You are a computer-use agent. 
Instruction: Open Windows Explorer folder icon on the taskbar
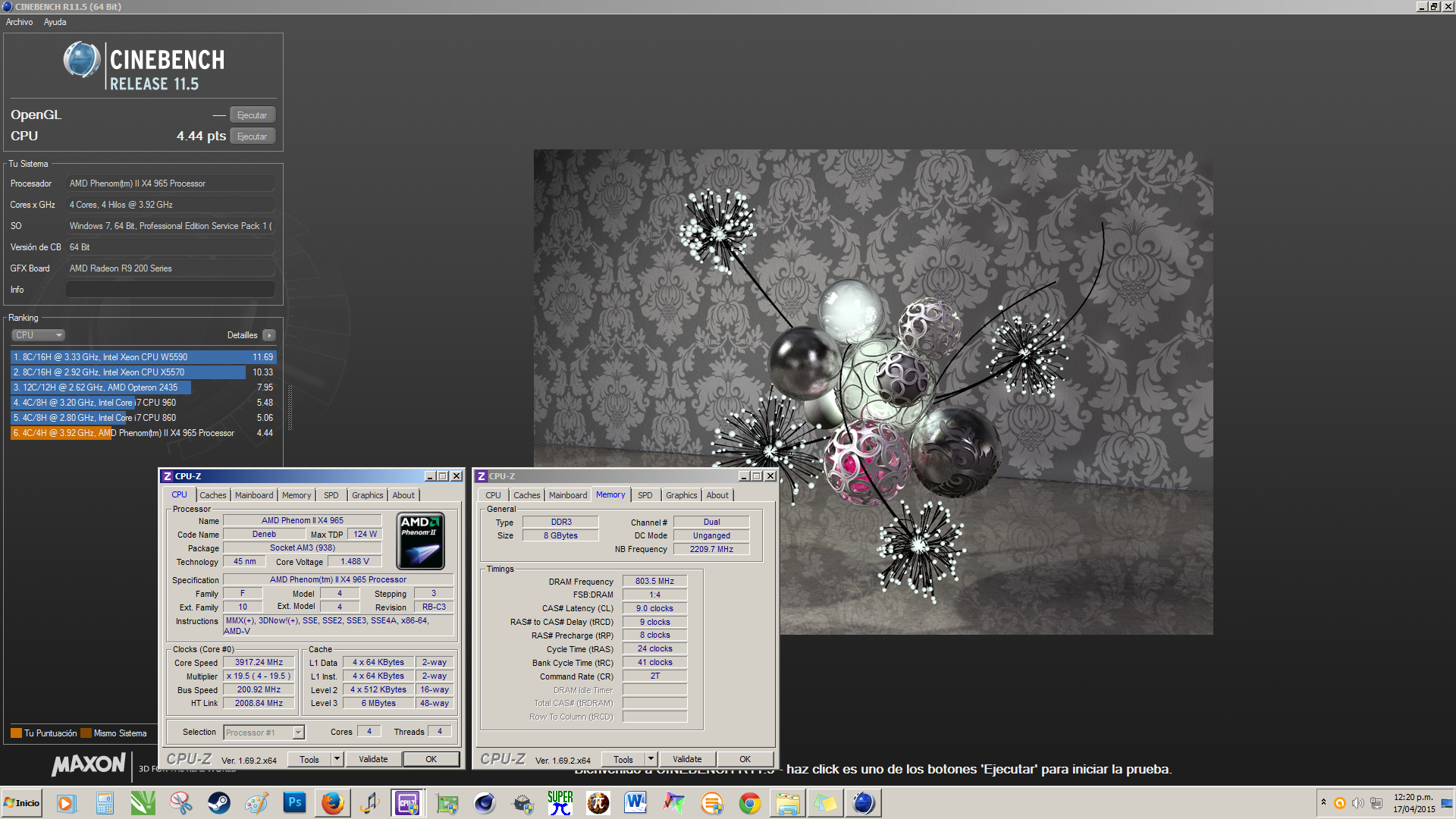pyautogui.click(x=788, y=803)
